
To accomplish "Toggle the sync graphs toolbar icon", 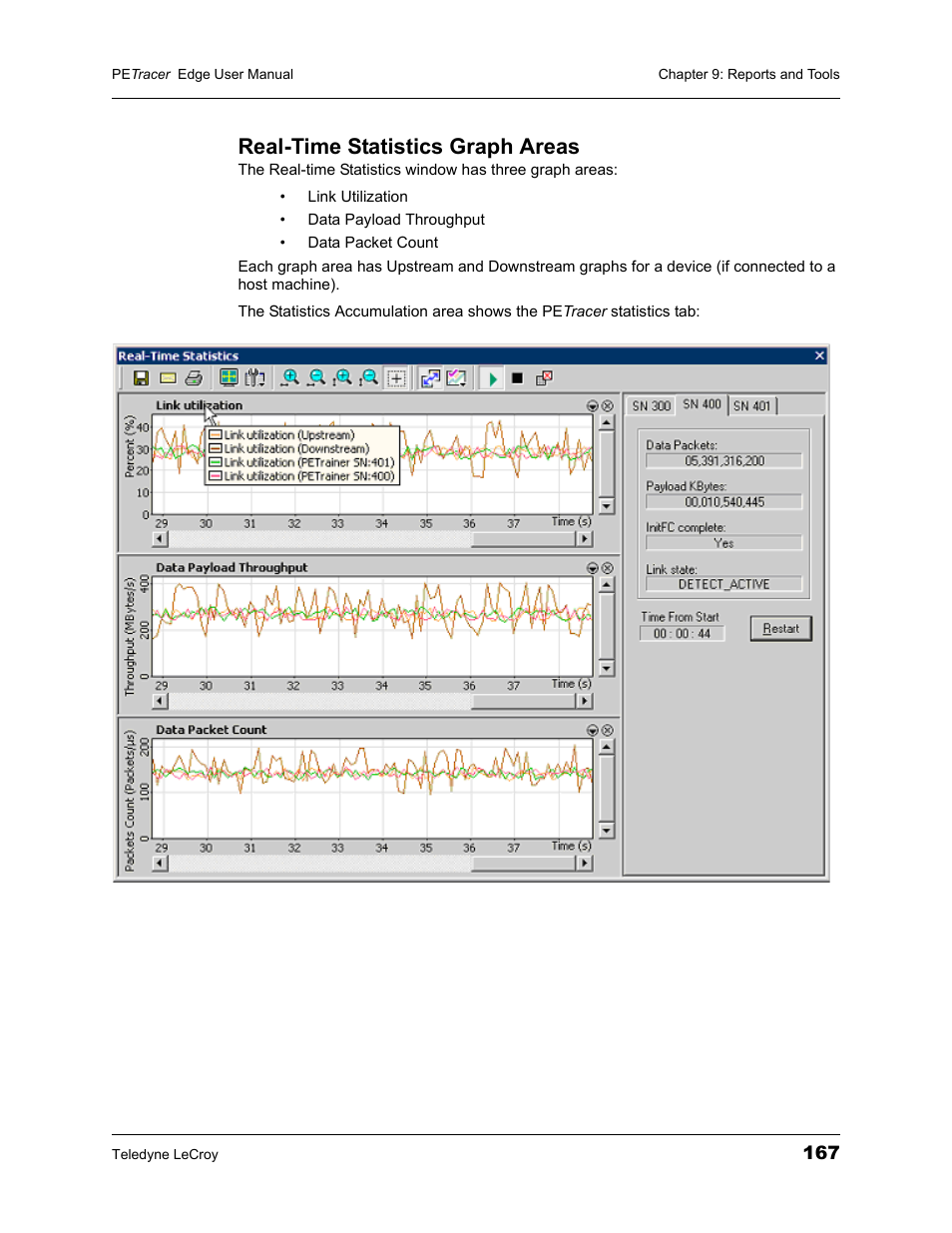I will click(x=430, y=378).
